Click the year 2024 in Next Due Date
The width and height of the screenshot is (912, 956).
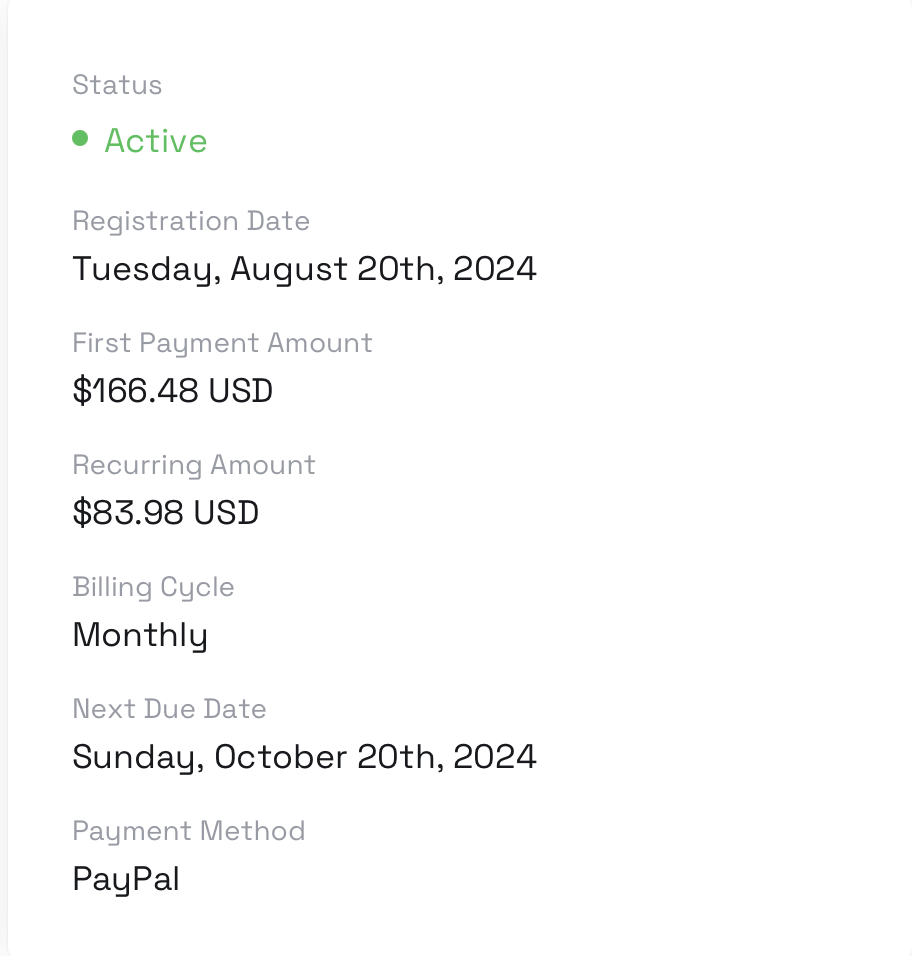point(494,757)
